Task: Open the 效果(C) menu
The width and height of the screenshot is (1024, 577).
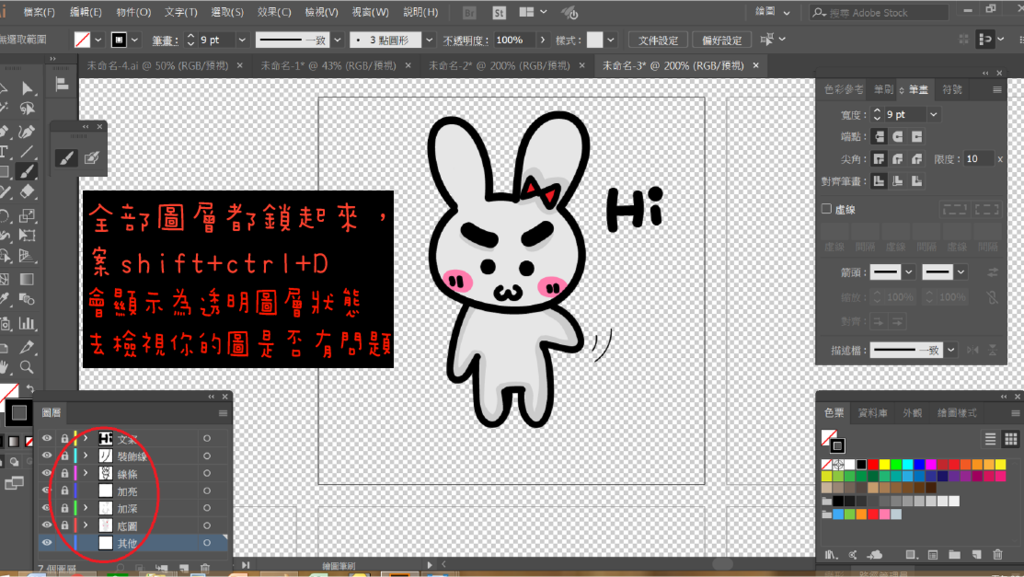Action: tap(274, 12)
